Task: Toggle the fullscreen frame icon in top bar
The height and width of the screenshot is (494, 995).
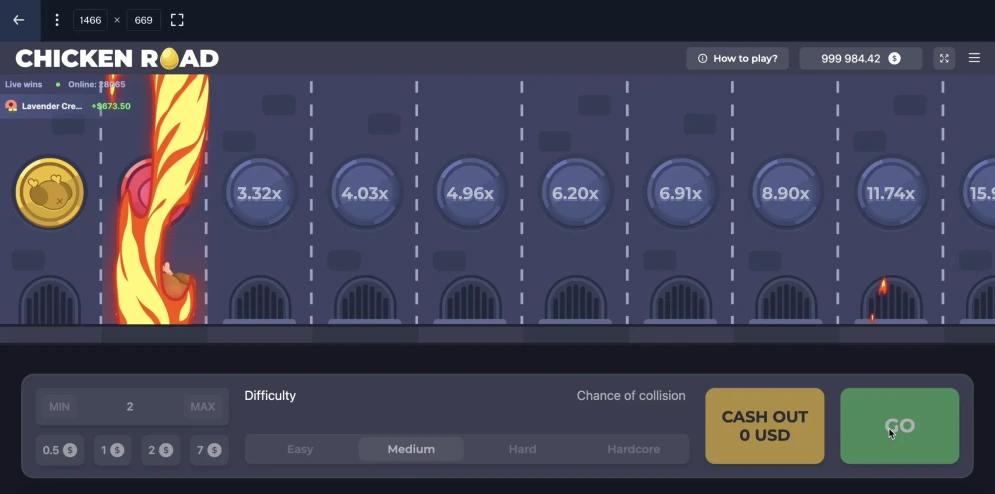Action: 177,20
